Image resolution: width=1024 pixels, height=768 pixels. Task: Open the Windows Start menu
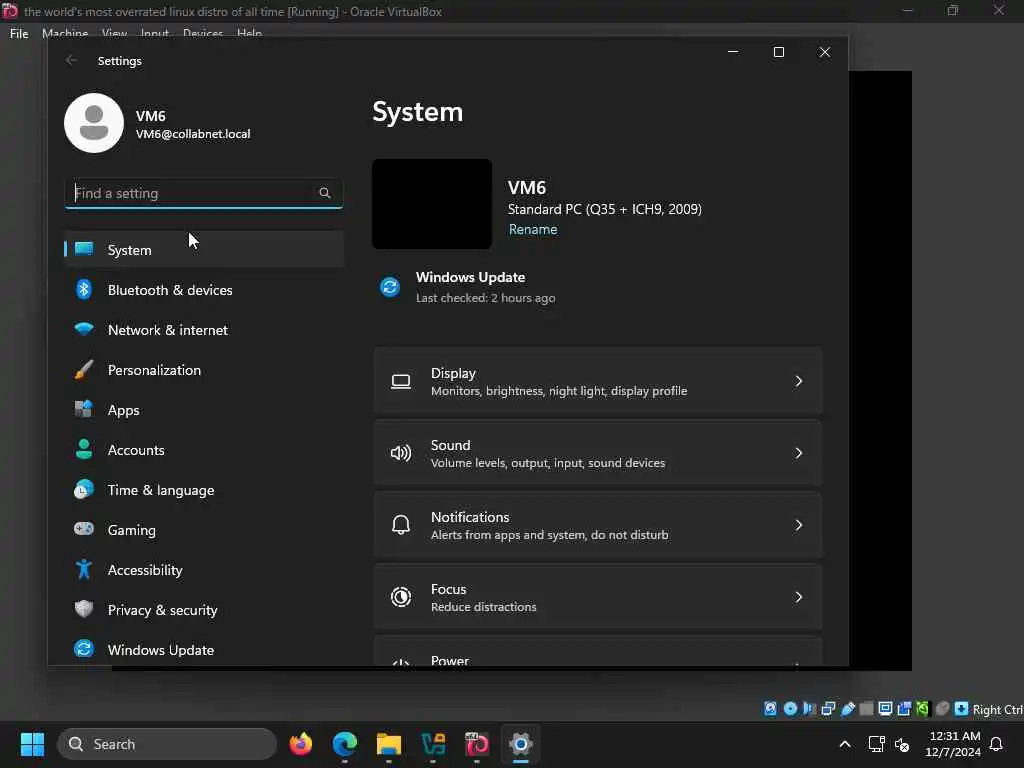(x=32, y=744)
